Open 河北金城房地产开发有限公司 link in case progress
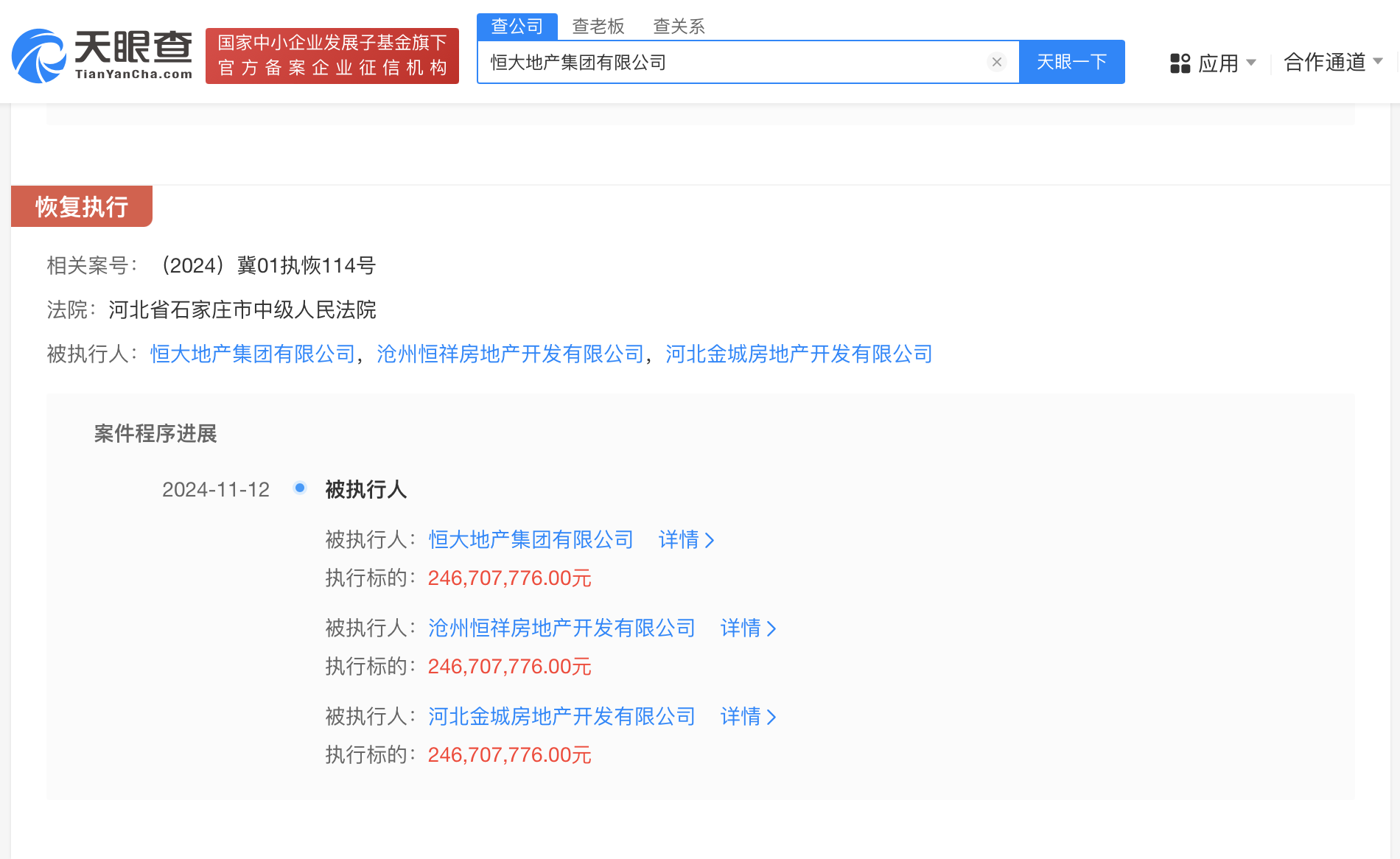 [561, 716]
